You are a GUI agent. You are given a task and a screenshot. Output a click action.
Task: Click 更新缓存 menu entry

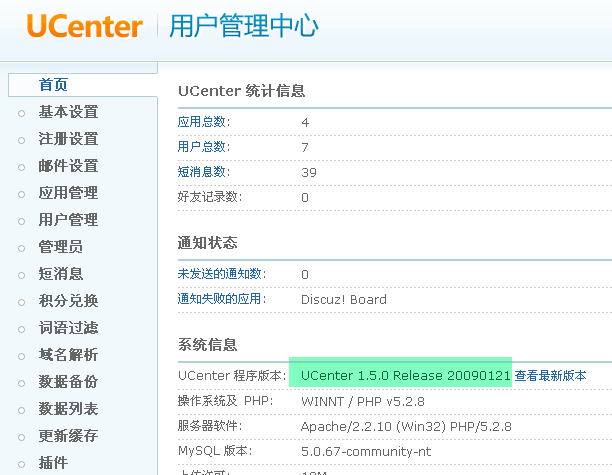[x=68, y=436]
